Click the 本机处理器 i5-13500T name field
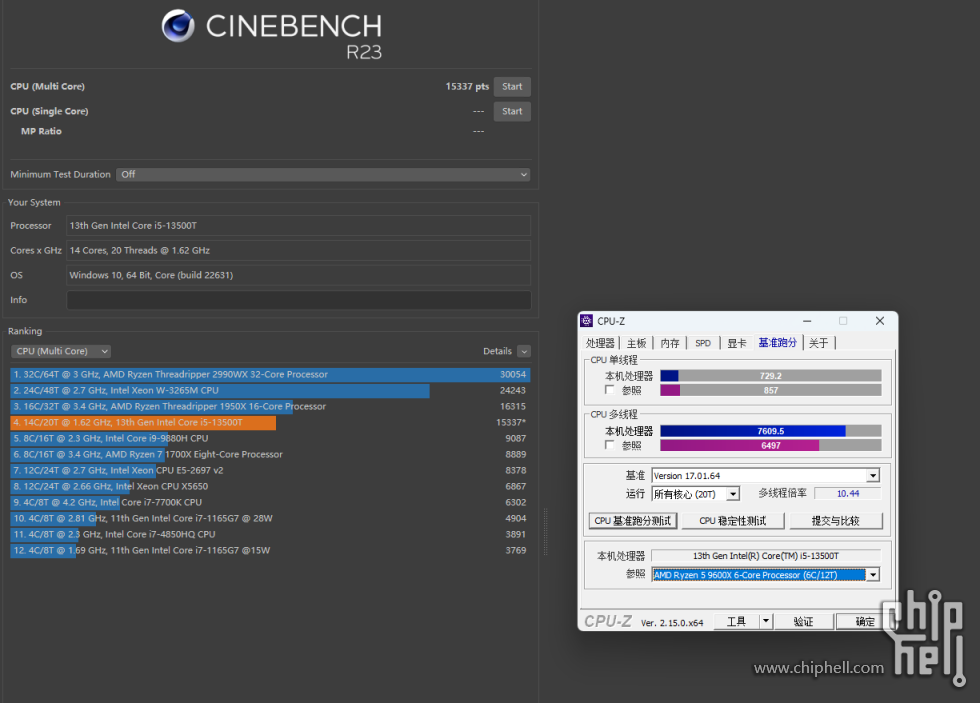This screenshot has height=703, width=980. 766,556
